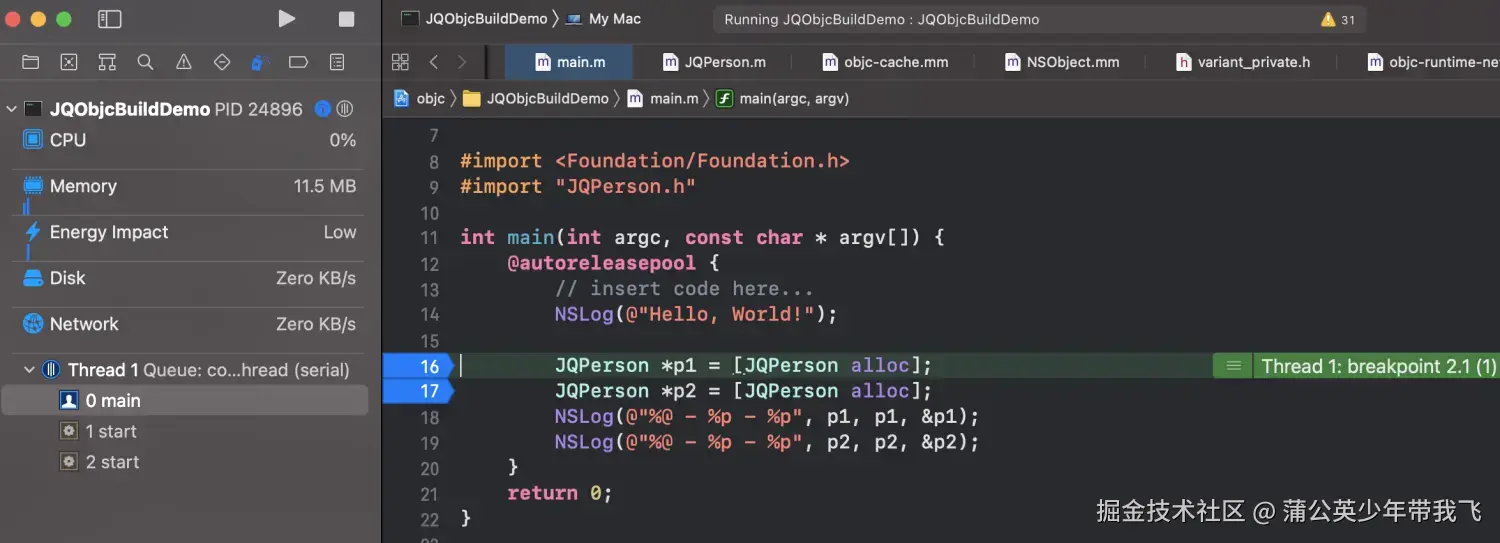This screenshot has width=1500, height=543.
Task: Click the 31 warnings indicator
Action: click(1337, 19)
